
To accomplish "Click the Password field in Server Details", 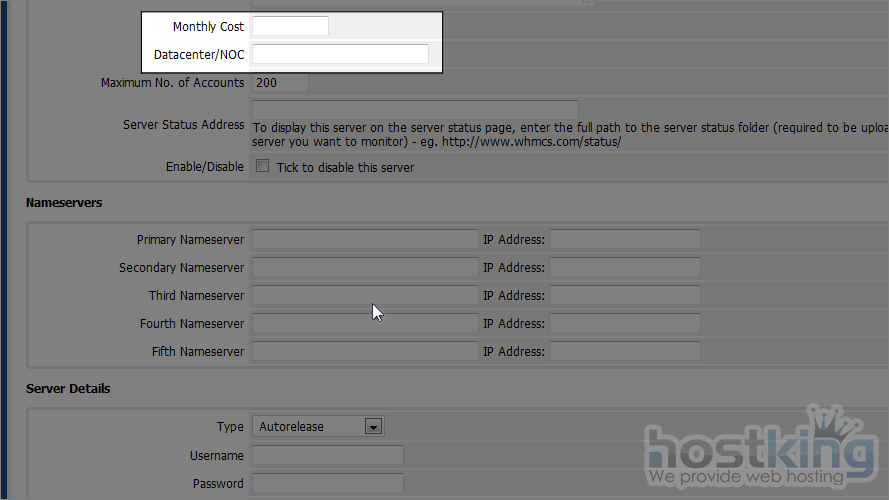I will tap(327, 484).
